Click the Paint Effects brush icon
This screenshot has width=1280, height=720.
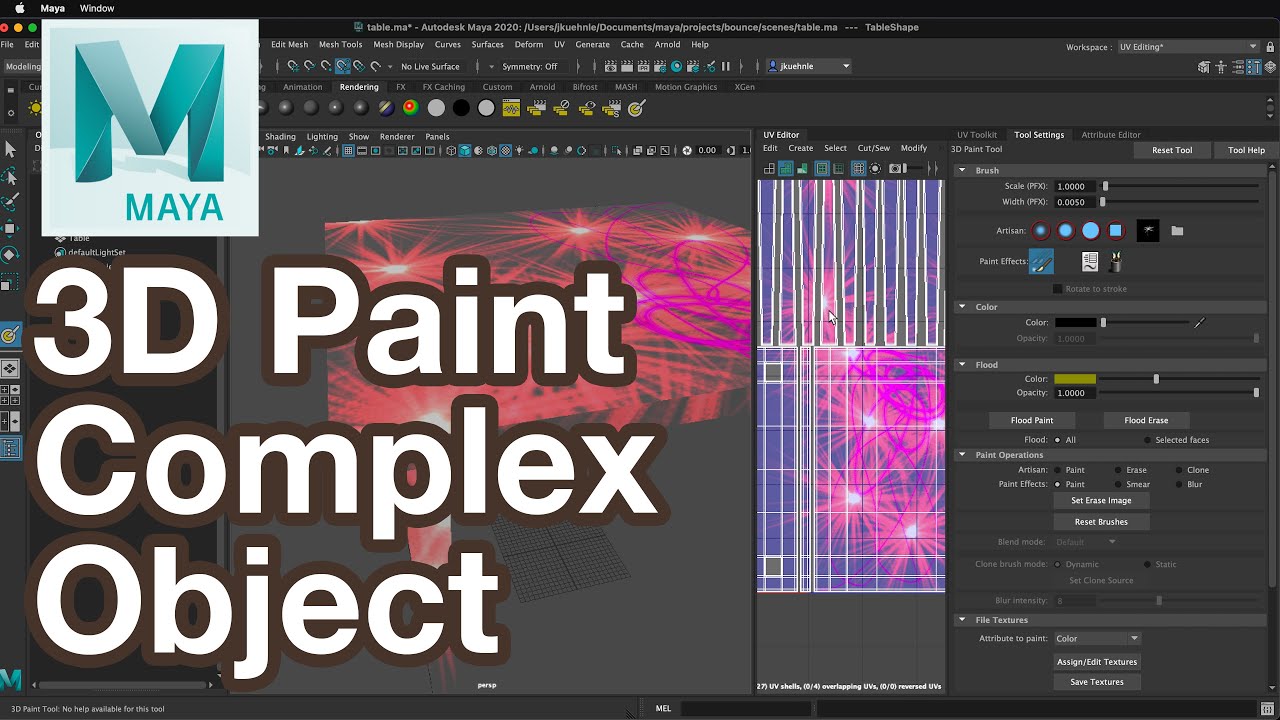click(1041, 261)
